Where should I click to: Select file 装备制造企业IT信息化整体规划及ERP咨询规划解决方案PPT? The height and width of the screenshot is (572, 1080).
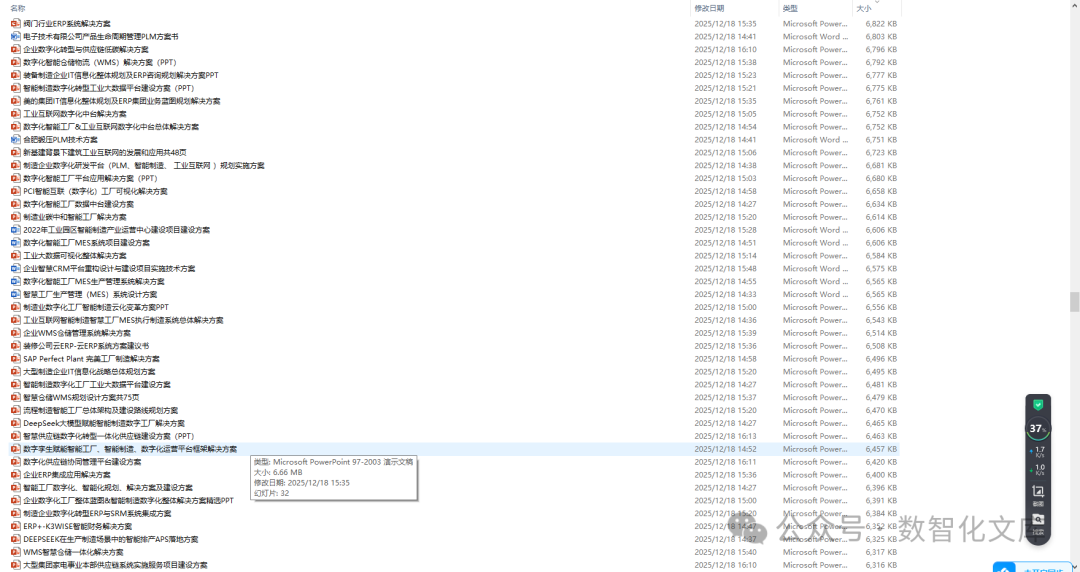pyautogui.click(x=121, y=75)
